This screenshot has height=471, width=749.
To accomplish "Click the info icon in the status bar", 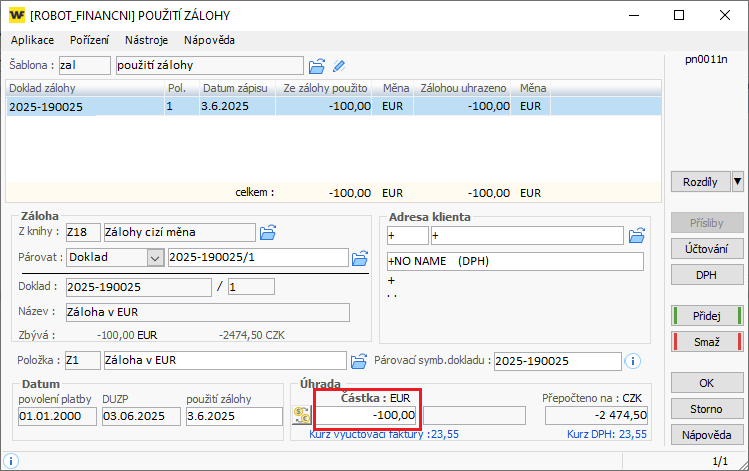I will click(x=11, y=462).
